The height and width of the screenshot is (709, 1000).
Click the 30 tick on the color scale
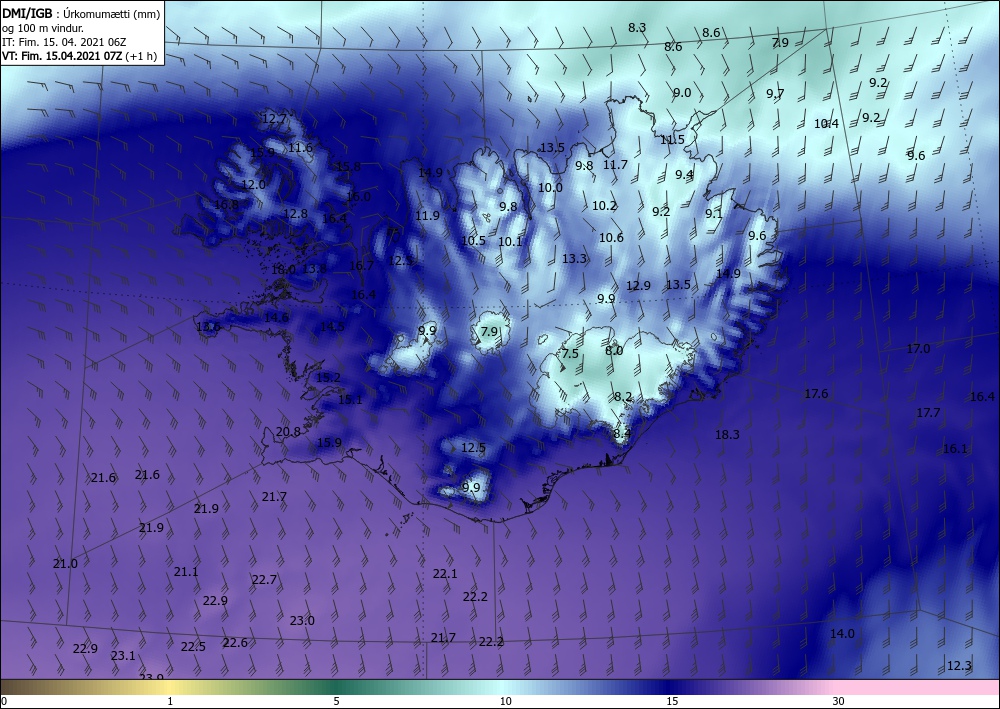(x=839, y=701)
